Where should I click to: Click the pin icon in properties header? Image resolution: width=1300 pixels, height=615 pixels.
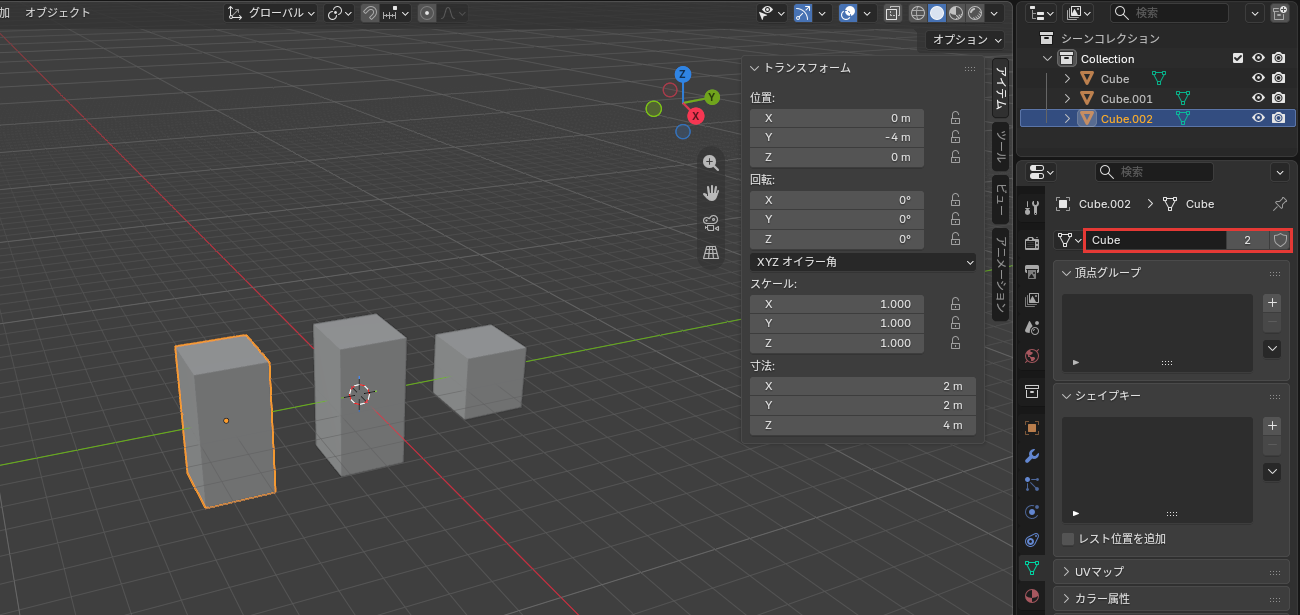[x=1279, y=204]
